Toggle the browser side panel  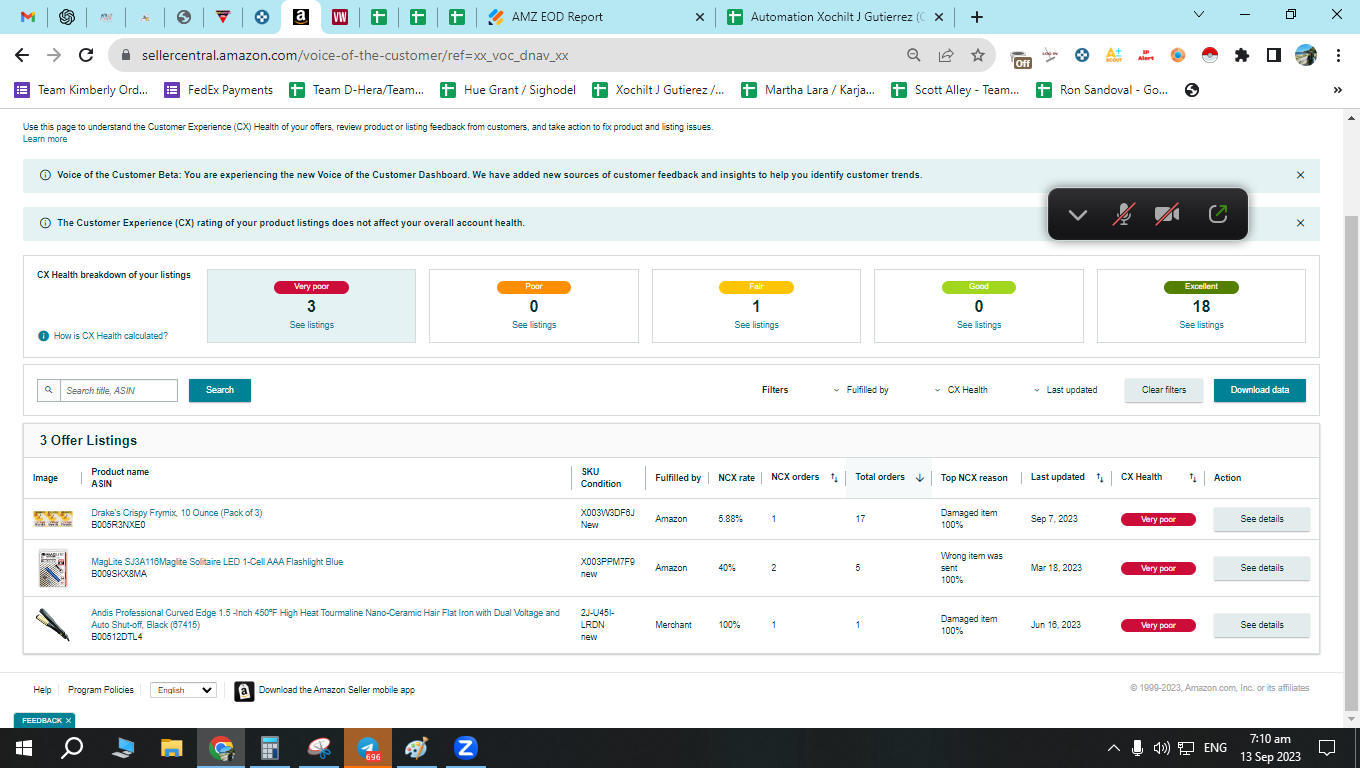point(1274,55)
